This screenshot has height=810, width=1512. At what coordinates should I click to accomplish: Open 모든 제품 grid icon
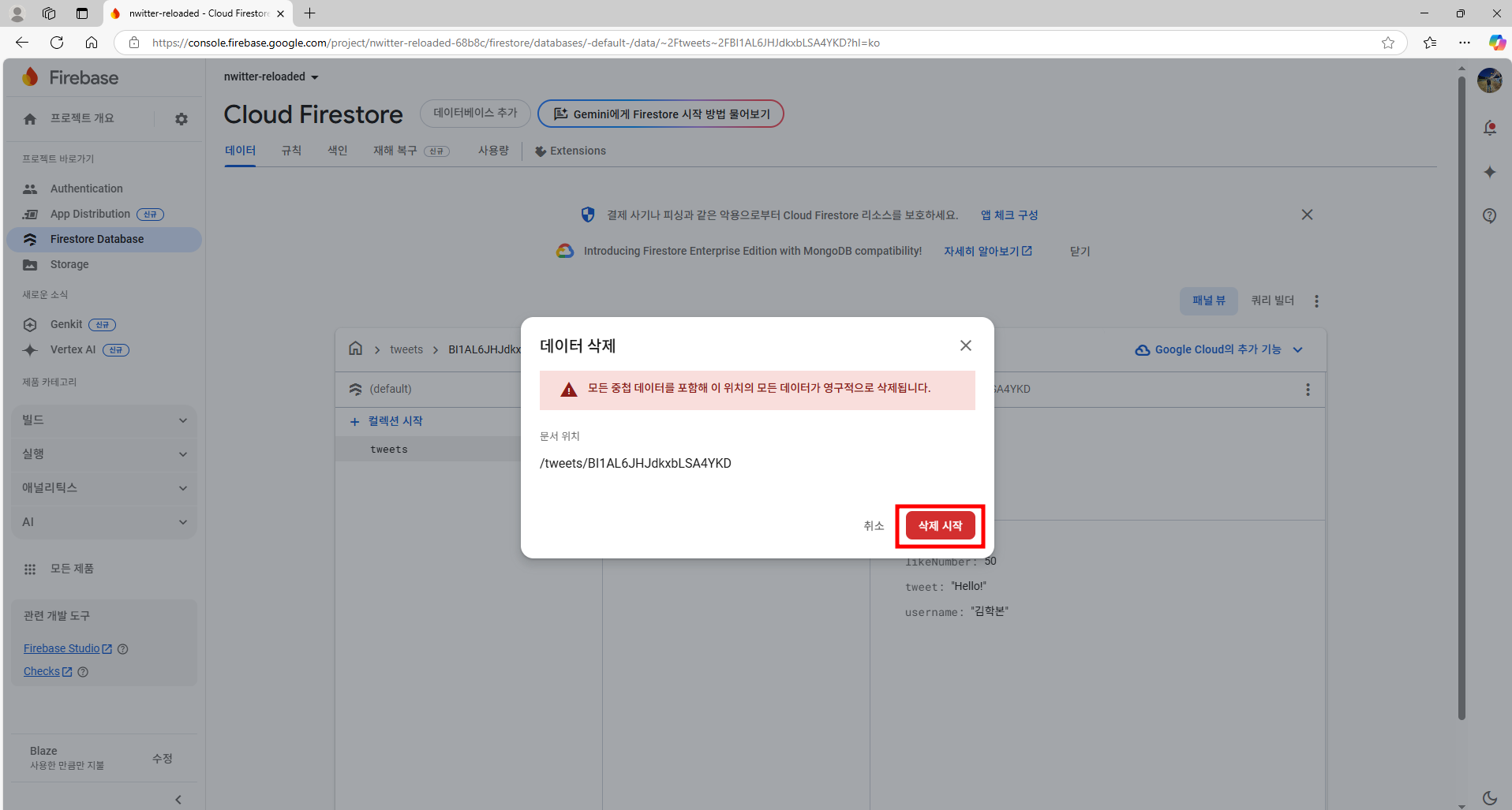[x=30, y=569]
